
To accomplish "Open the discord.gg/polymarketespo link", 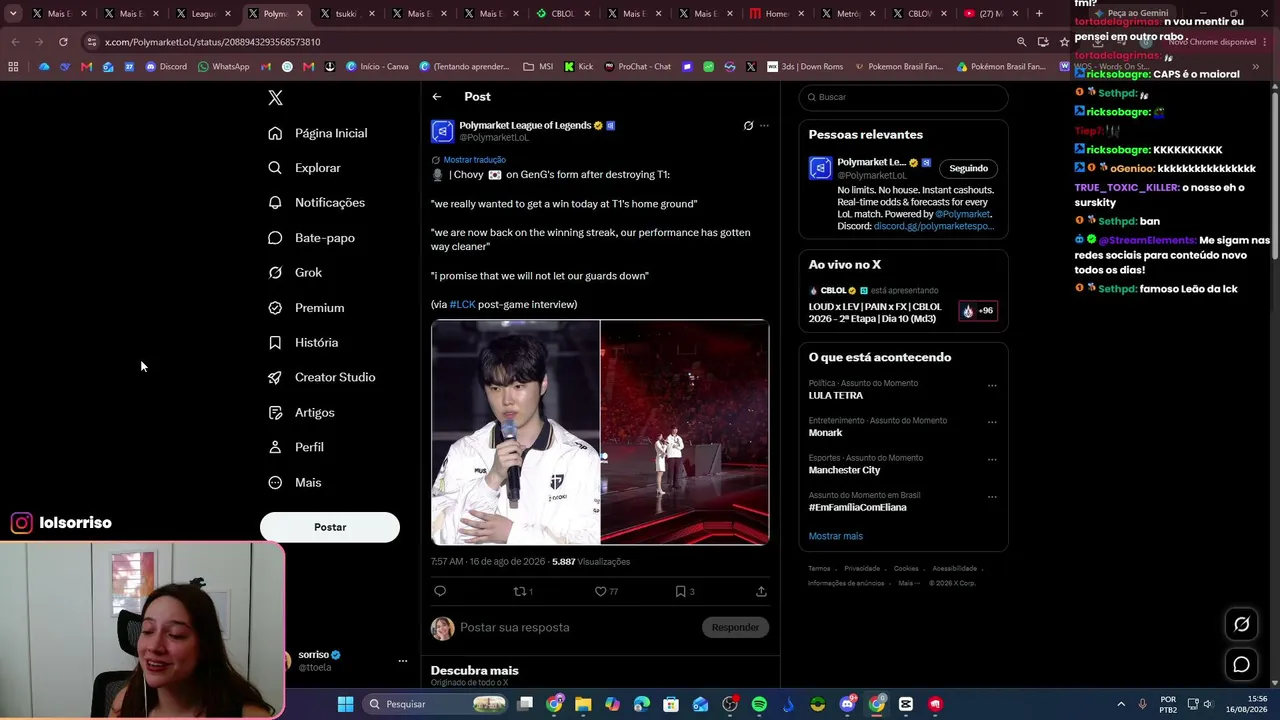I will [x=934, y=226].
